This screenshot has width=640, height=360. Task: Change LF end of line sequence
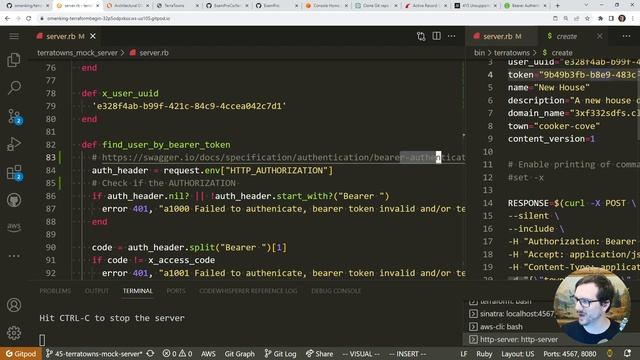pyautogui.click(x=464, y=353)
